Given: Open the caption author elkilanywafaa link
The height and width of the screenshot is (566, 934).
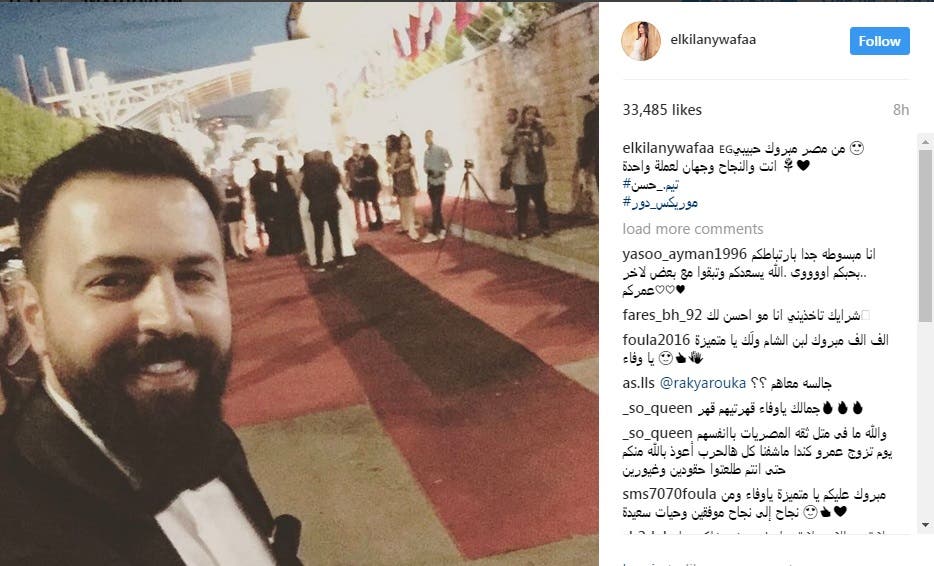Looking at the screenshot, I should [668, 148].
